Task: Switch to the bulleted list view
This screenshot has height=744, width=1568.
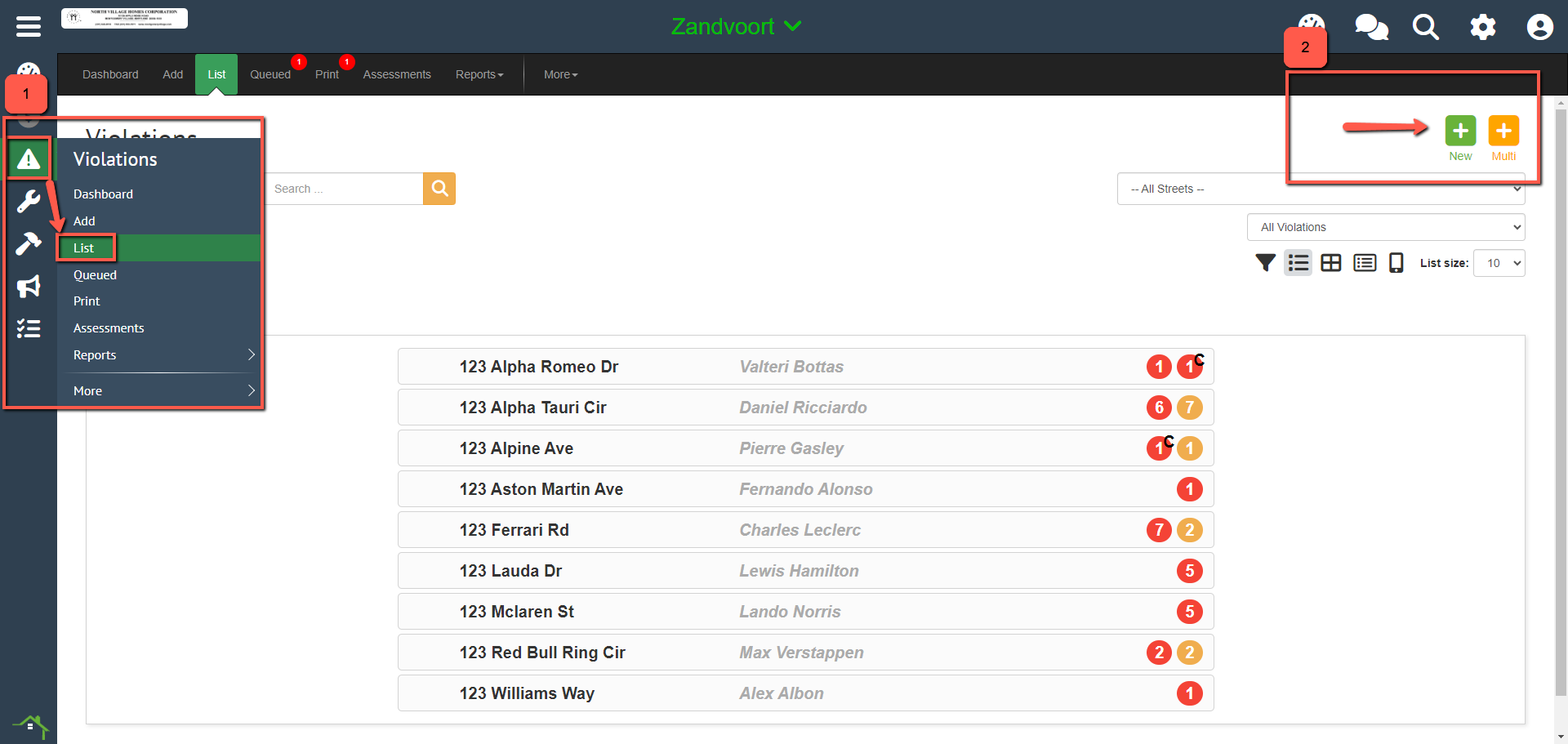Action: click(1298, 263)
